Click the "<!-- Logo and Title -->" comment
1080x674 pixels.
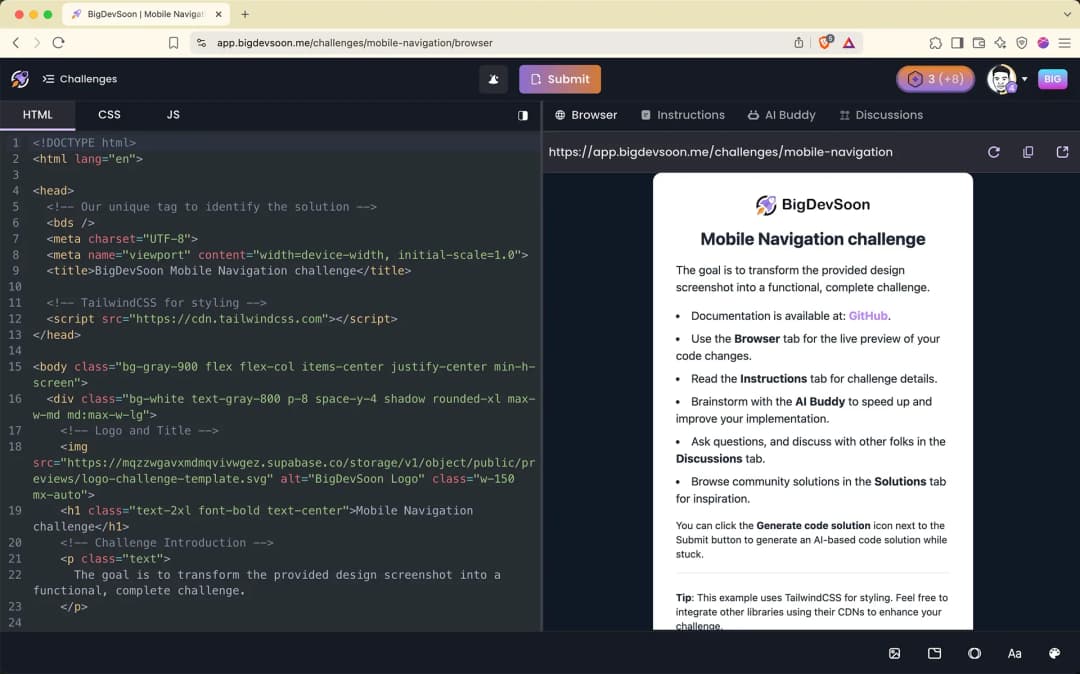click(x=139, y=430)
